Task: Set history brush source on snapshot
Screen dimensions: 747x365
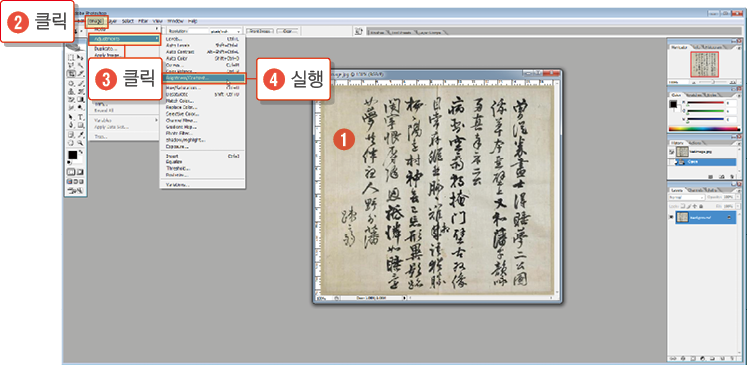Action: click(x=672, y=151)
